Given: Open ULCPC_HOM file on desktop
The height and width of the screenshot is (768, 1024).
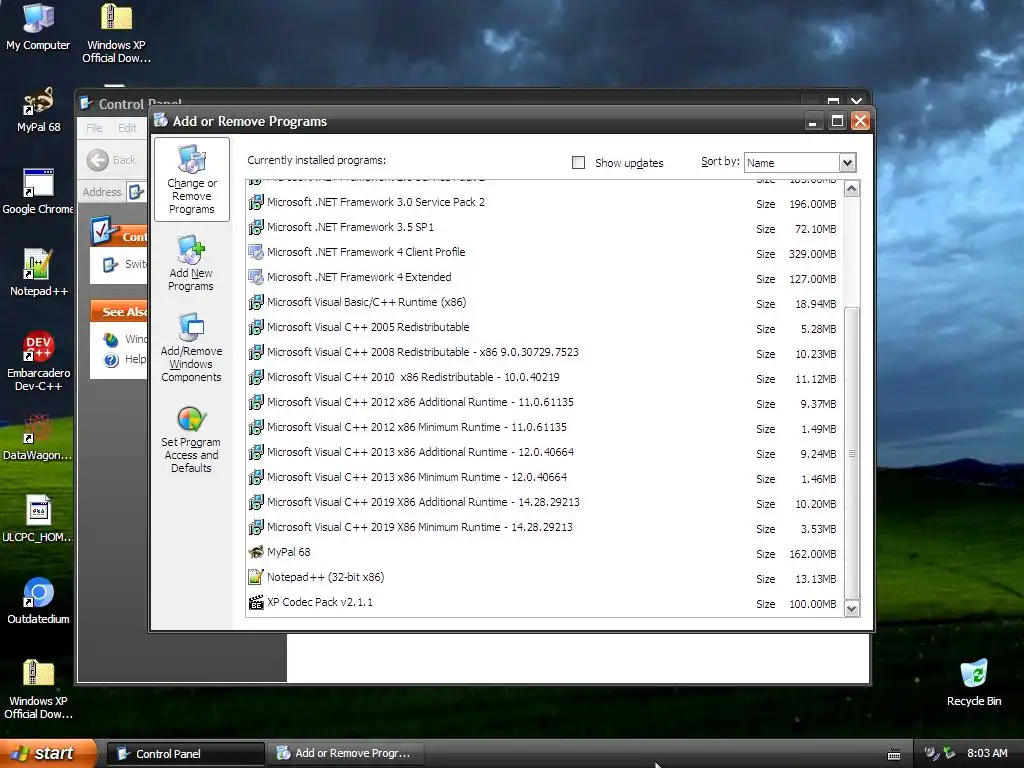Looking at the screenshot, I should (x=38, y=520).
